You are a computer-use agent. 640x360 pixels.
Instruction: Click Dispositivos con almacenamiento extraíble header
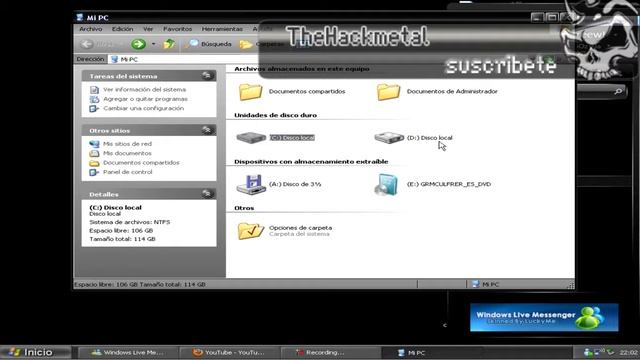311,162
